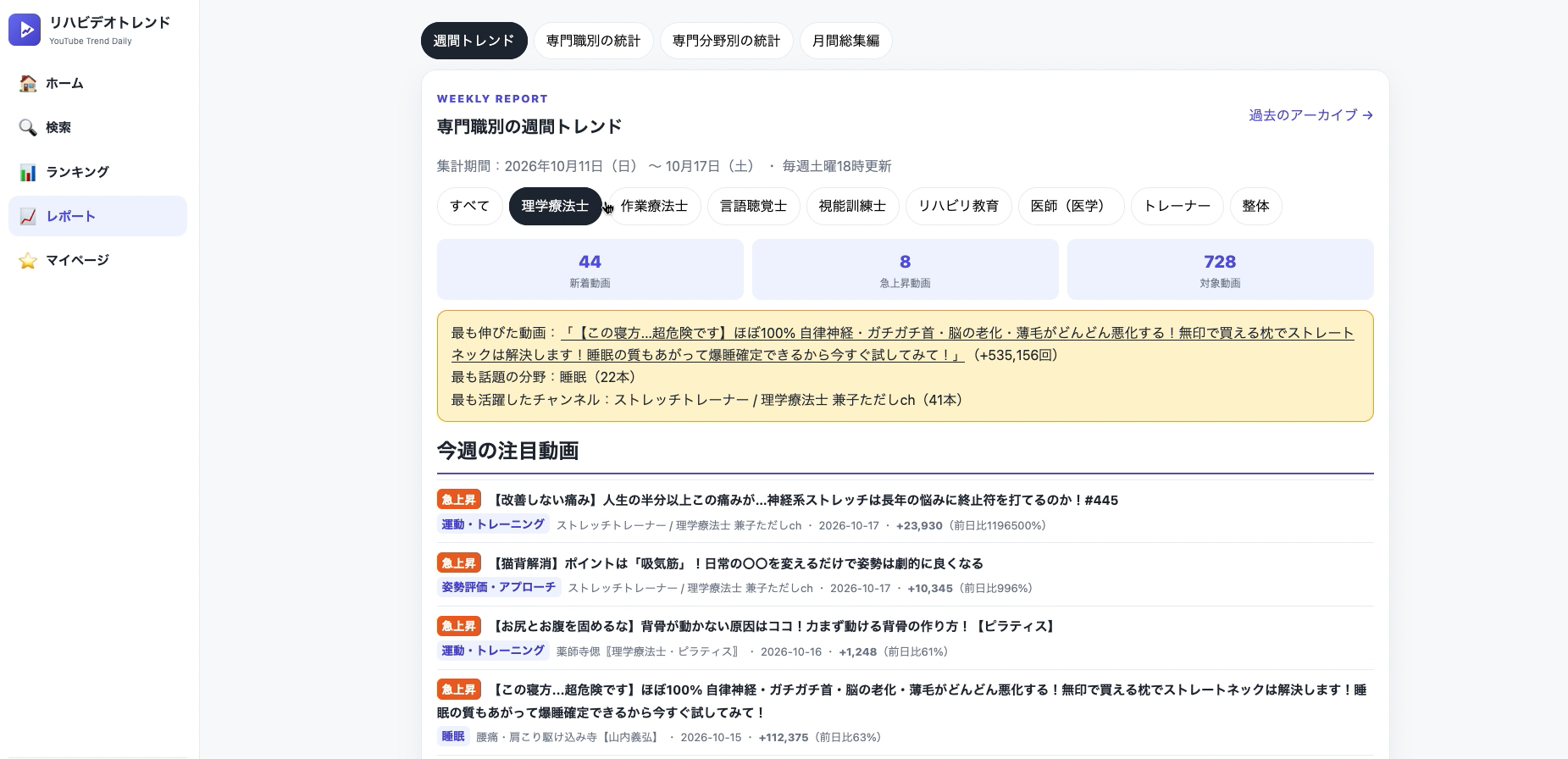Click the +23,930 view increase value
Viewport: 1568px width, 759px height.
tap(919, 525)
